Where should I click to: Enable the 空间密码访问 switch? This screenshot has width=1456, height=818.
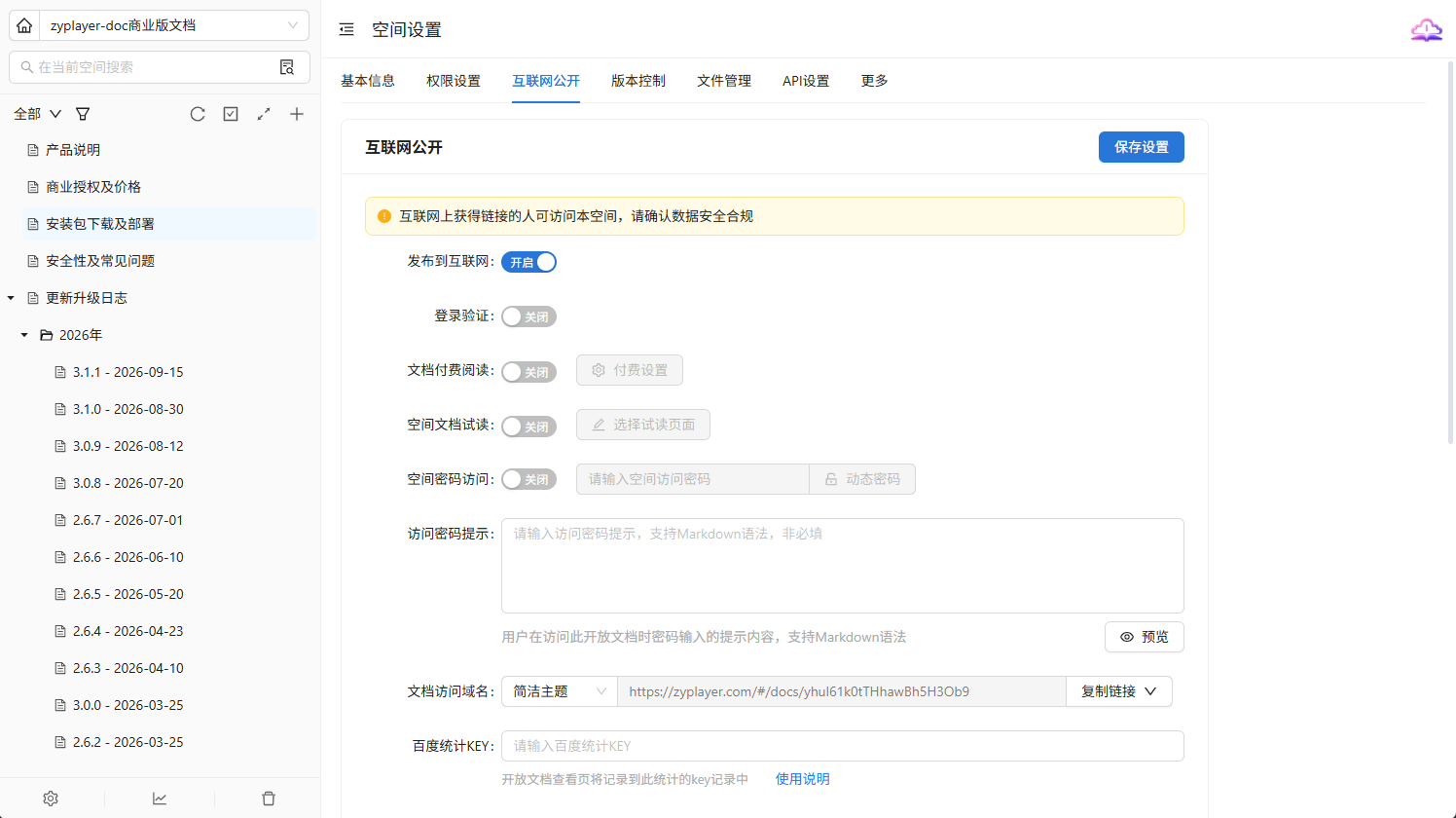(x=528, y=479)
